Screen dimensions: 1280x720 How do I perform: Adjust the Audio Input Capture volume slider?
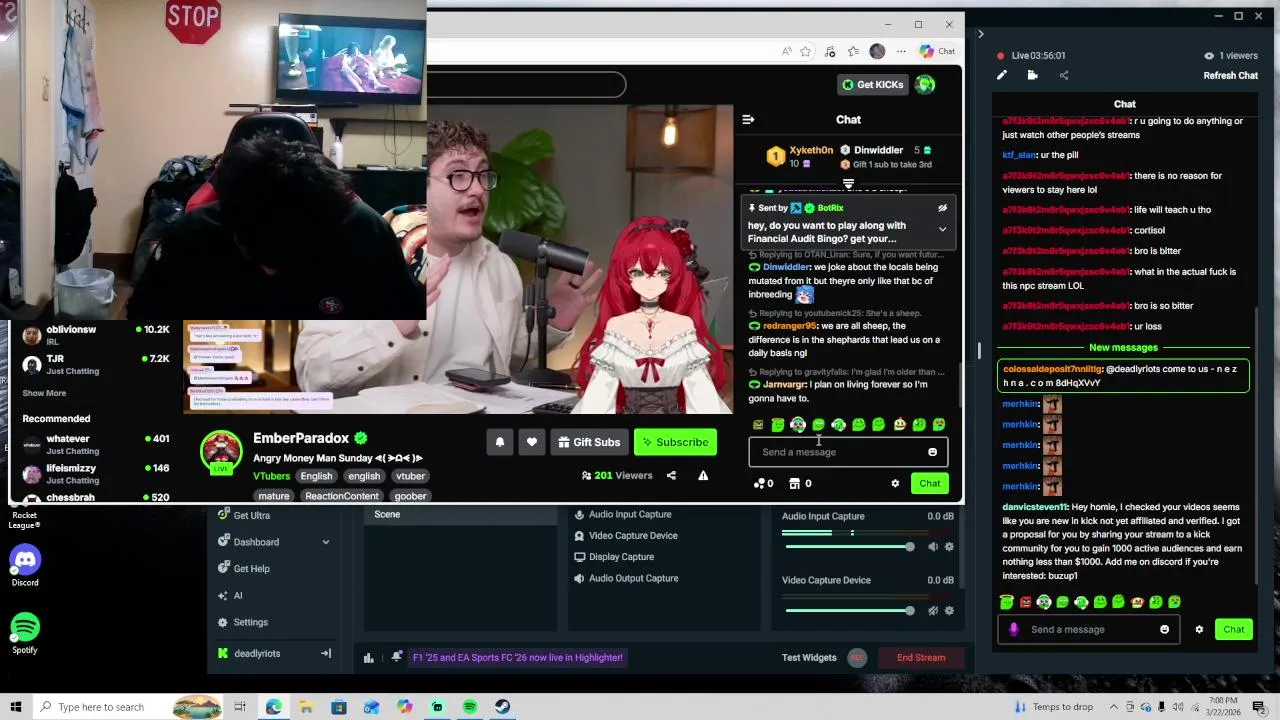point(848,547)
